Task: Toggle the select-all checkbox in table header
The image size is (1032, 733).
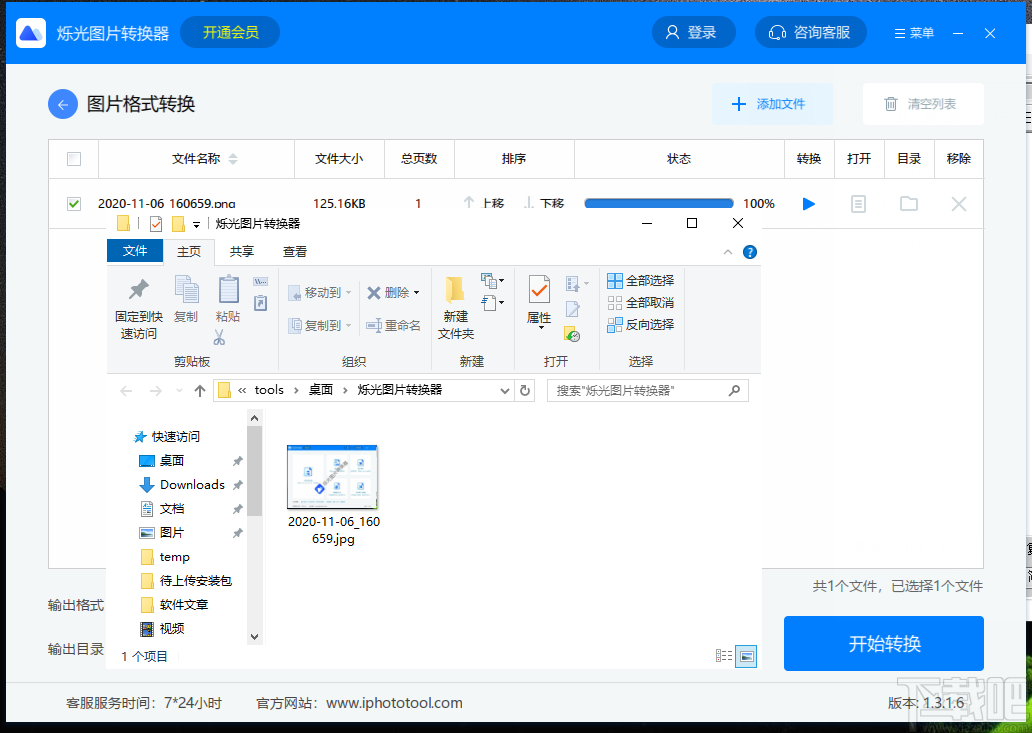Action: point(73,159)
